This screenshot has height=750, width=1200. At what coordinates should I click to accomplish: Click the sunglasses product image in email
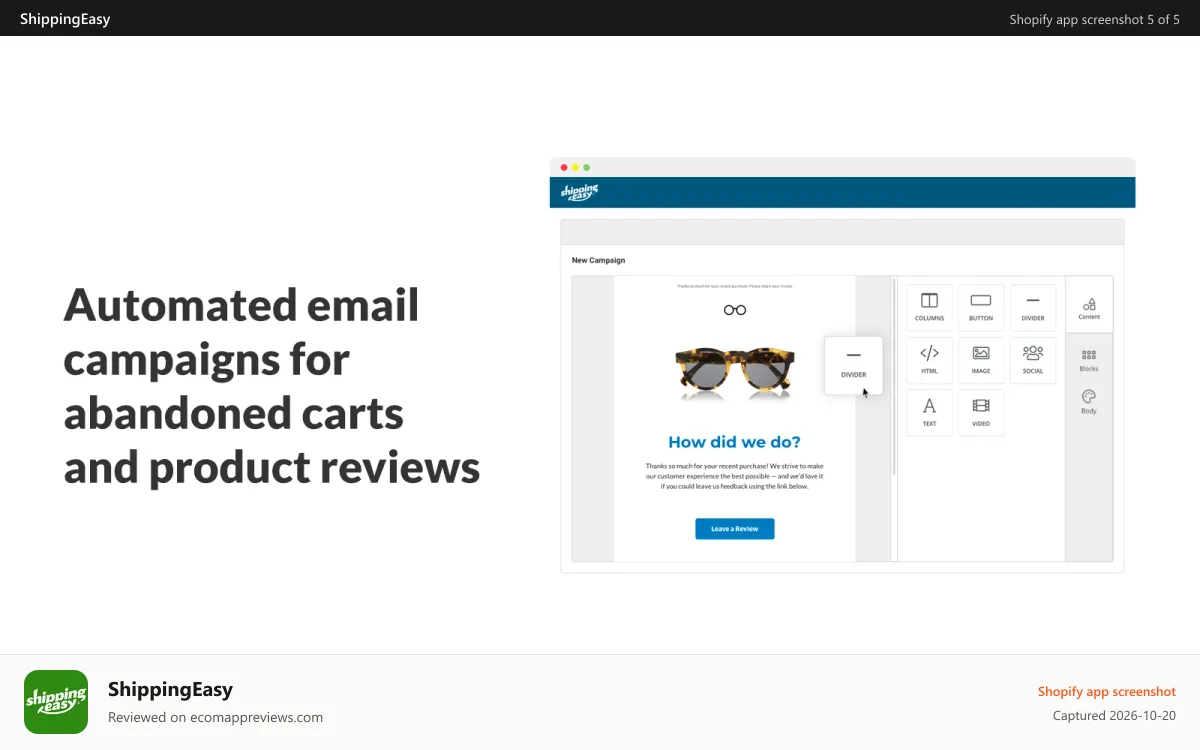[x=735, y=372]
